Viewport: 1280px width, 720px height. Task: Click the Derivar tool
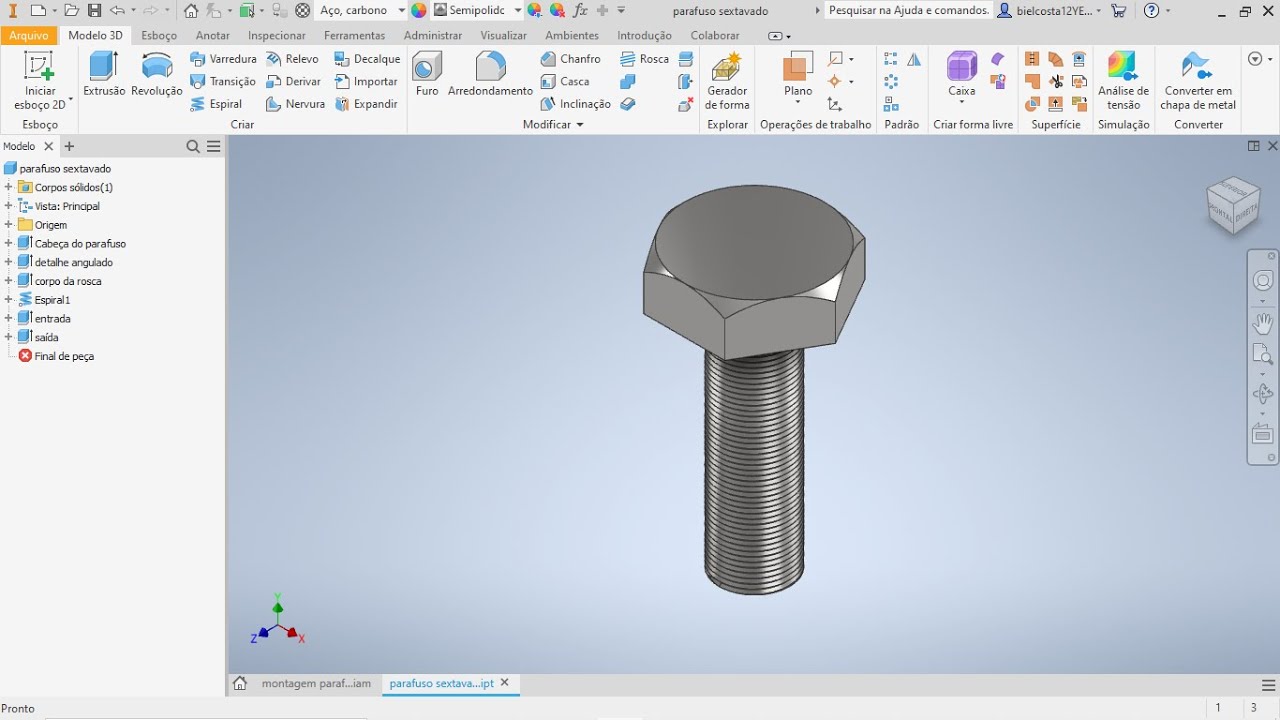tap(293, 81)
